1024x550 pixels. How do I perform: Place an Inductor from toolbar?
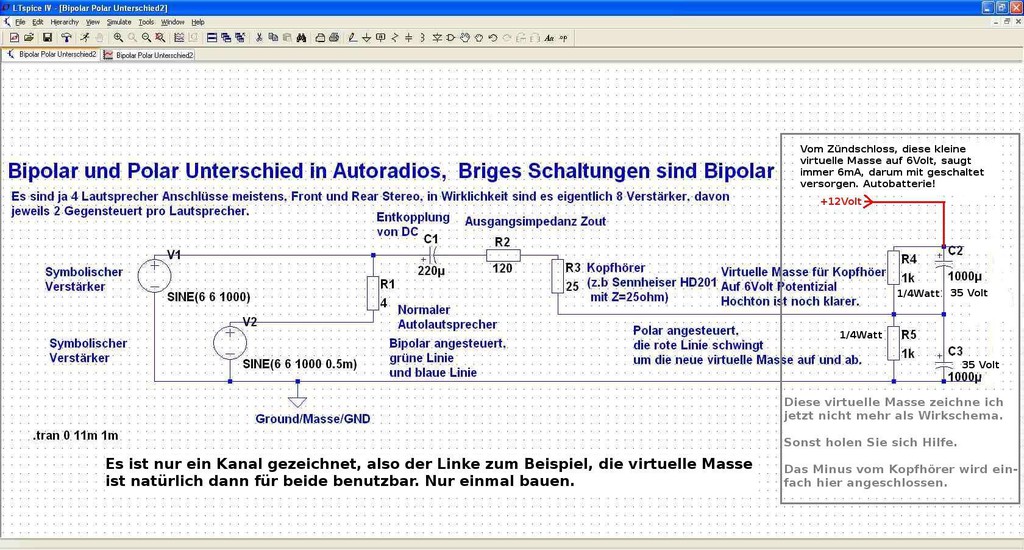[x=423, y=38]
